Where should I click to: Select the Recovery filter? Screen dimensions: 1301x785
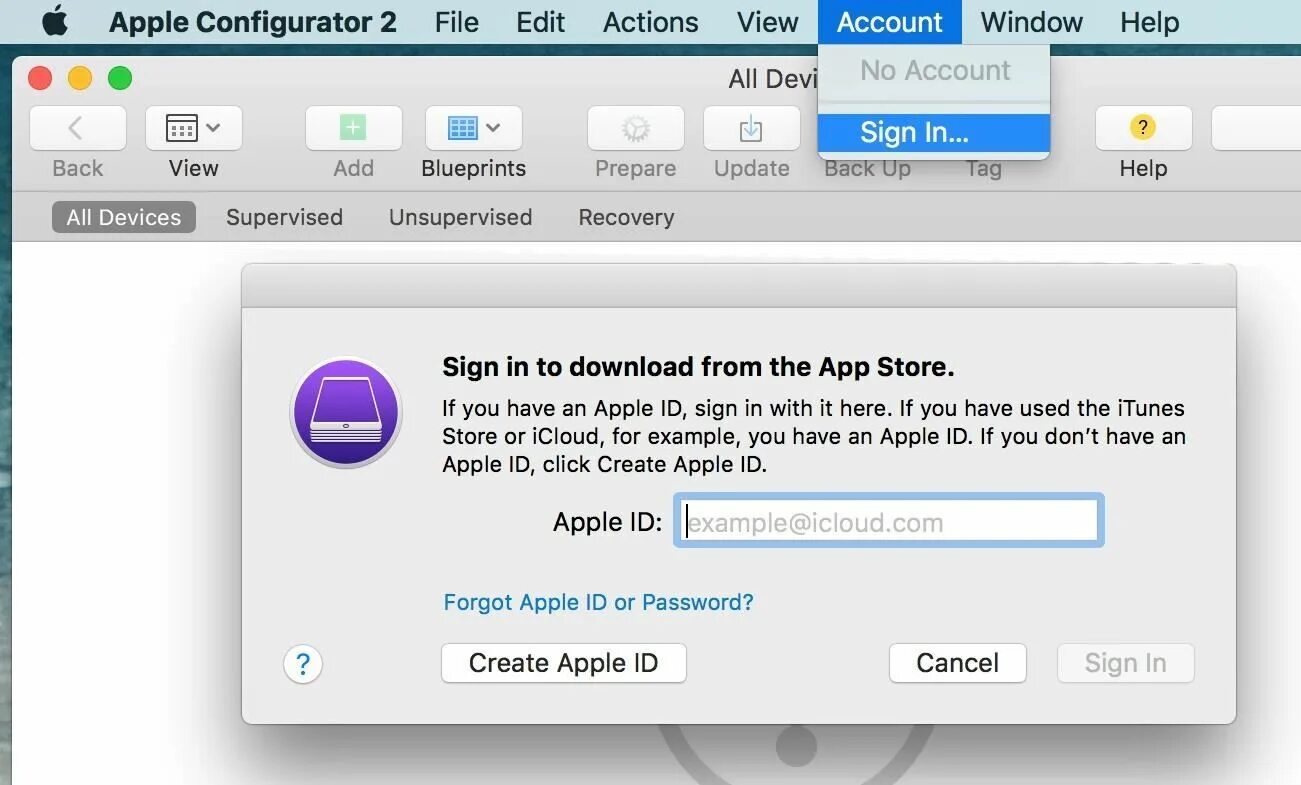tap(626, 217)
